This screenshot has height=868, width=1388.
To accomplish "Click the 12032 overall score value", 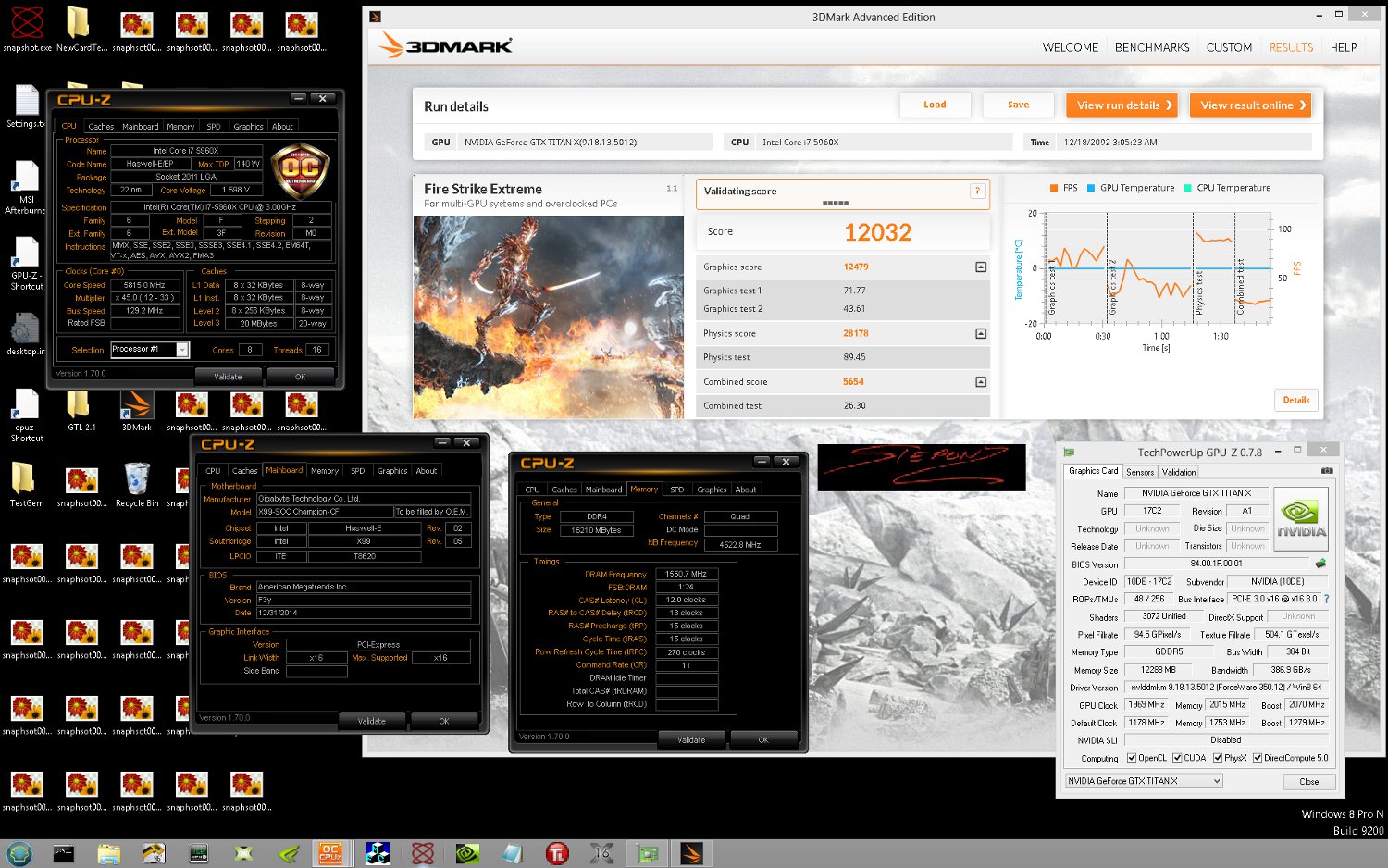I will pos(877,232).
